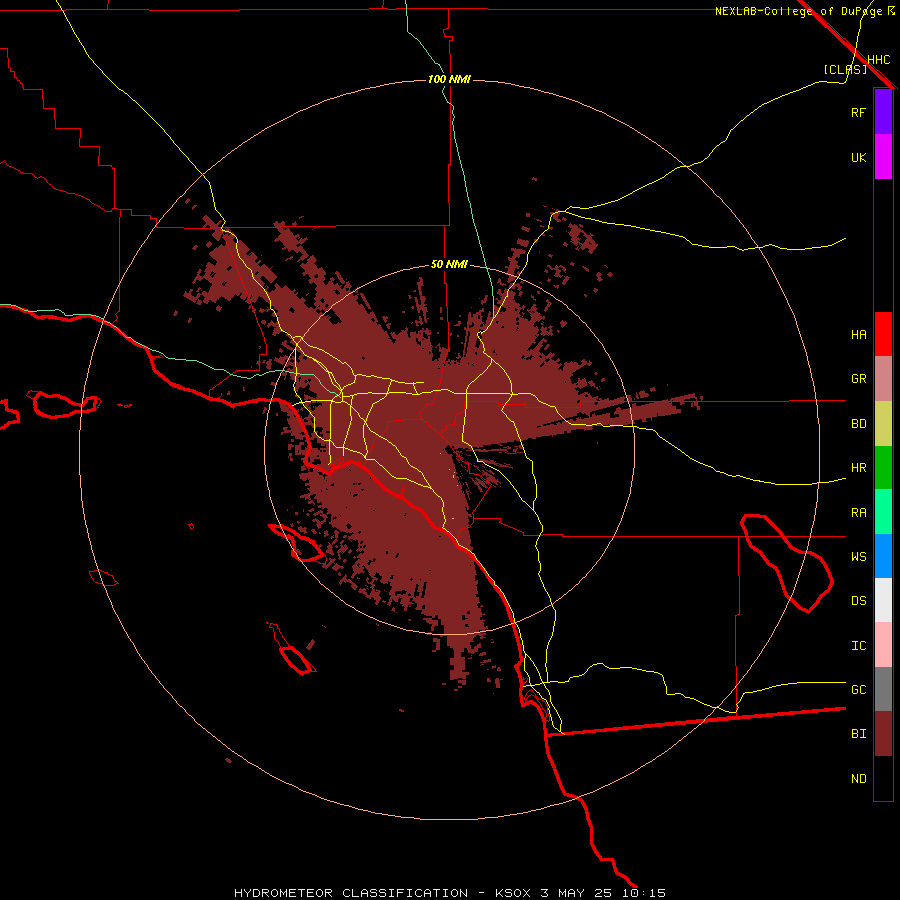Click the ND legend label
Viewport: 900px width, 900px height.
click(x=858, y=778)
